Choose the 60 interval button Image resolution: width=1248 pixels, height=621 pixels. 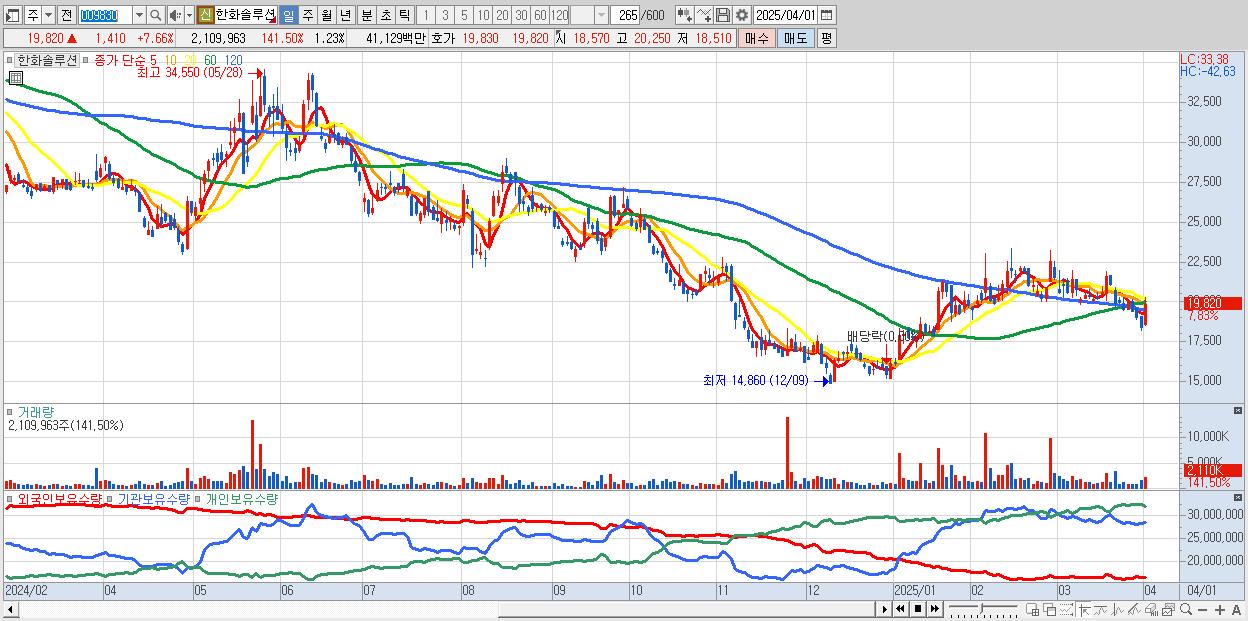pos(540,15)
